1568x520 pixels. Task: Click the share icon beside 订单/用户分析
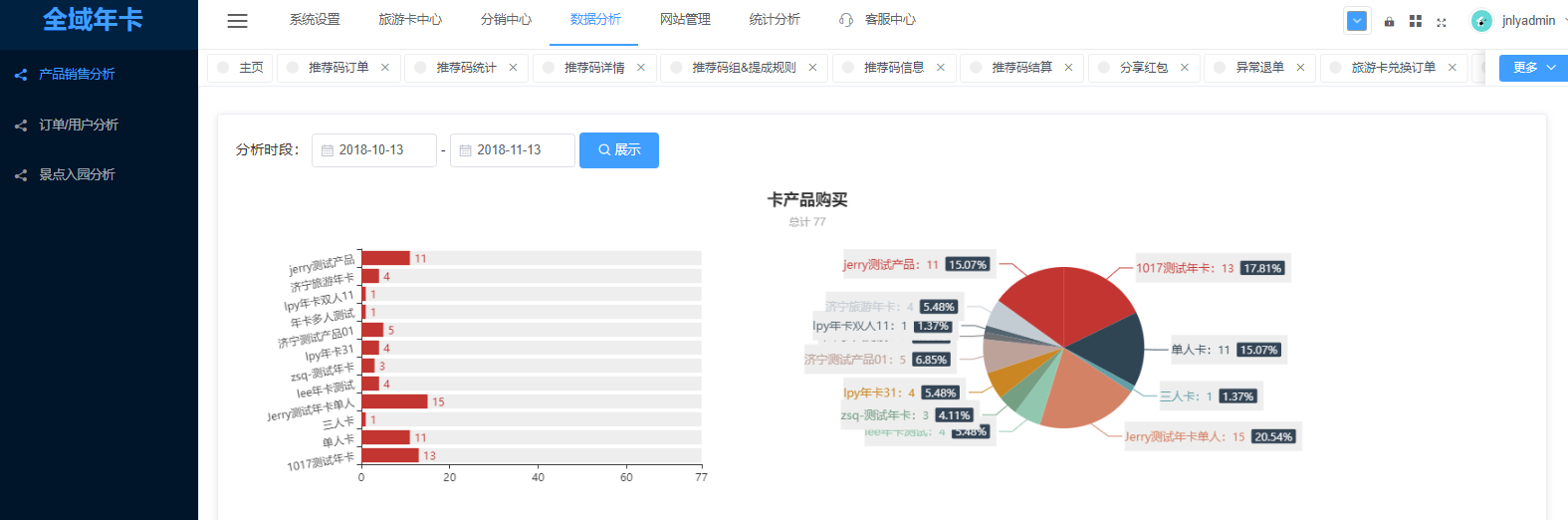coord(20,126)
